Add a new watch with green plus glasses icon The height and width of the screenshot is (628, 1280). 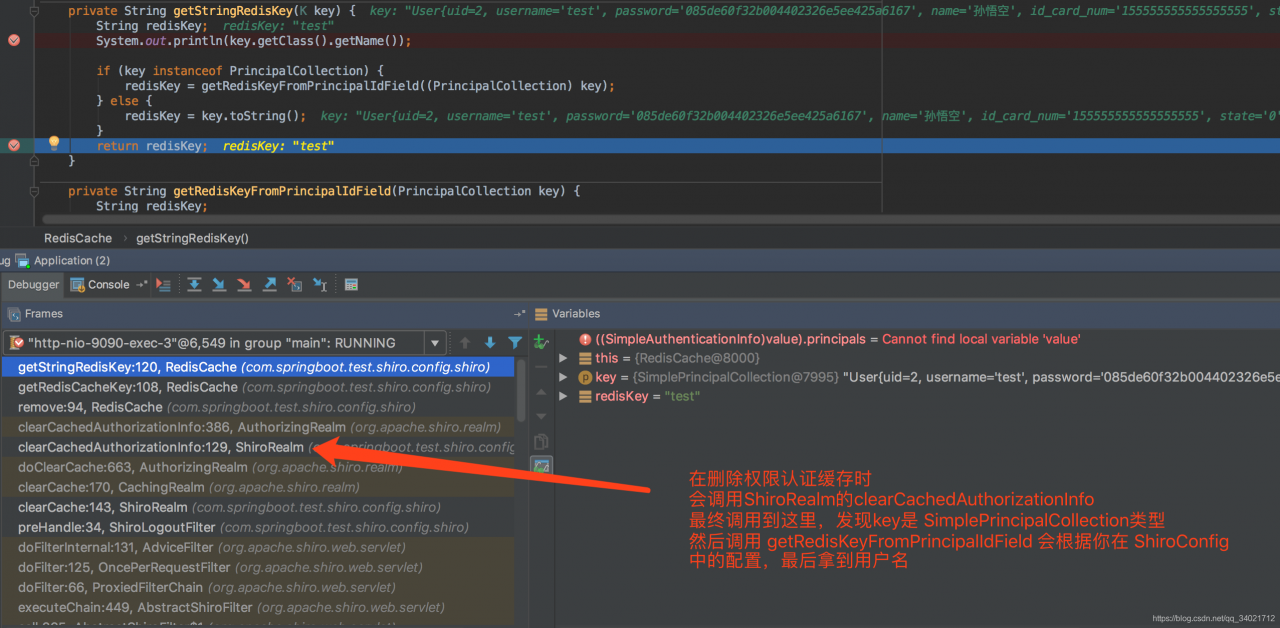pos(541,342)
